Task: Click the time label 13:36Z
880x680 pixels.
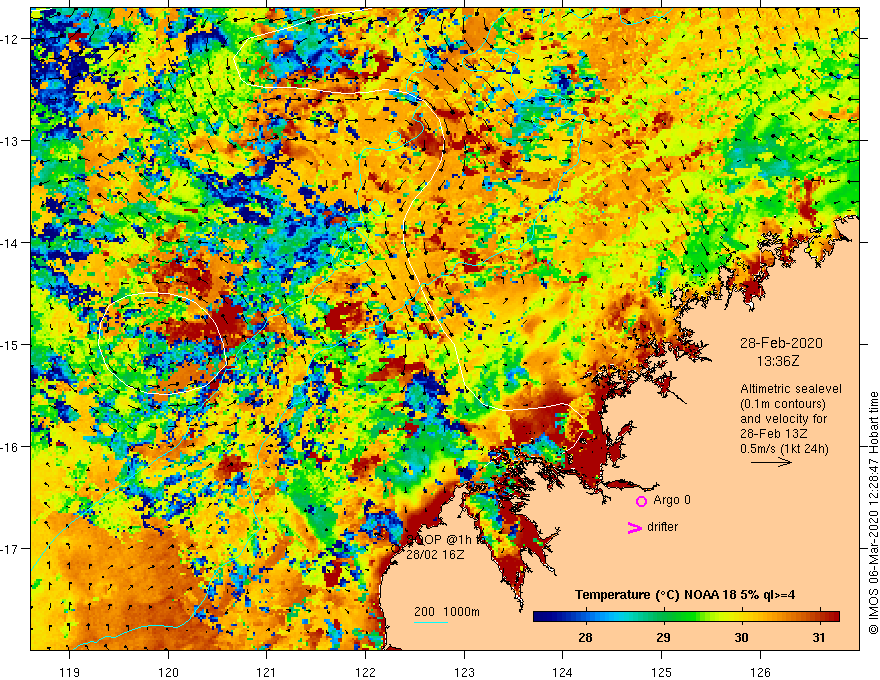Action: (x=778, y=361)
